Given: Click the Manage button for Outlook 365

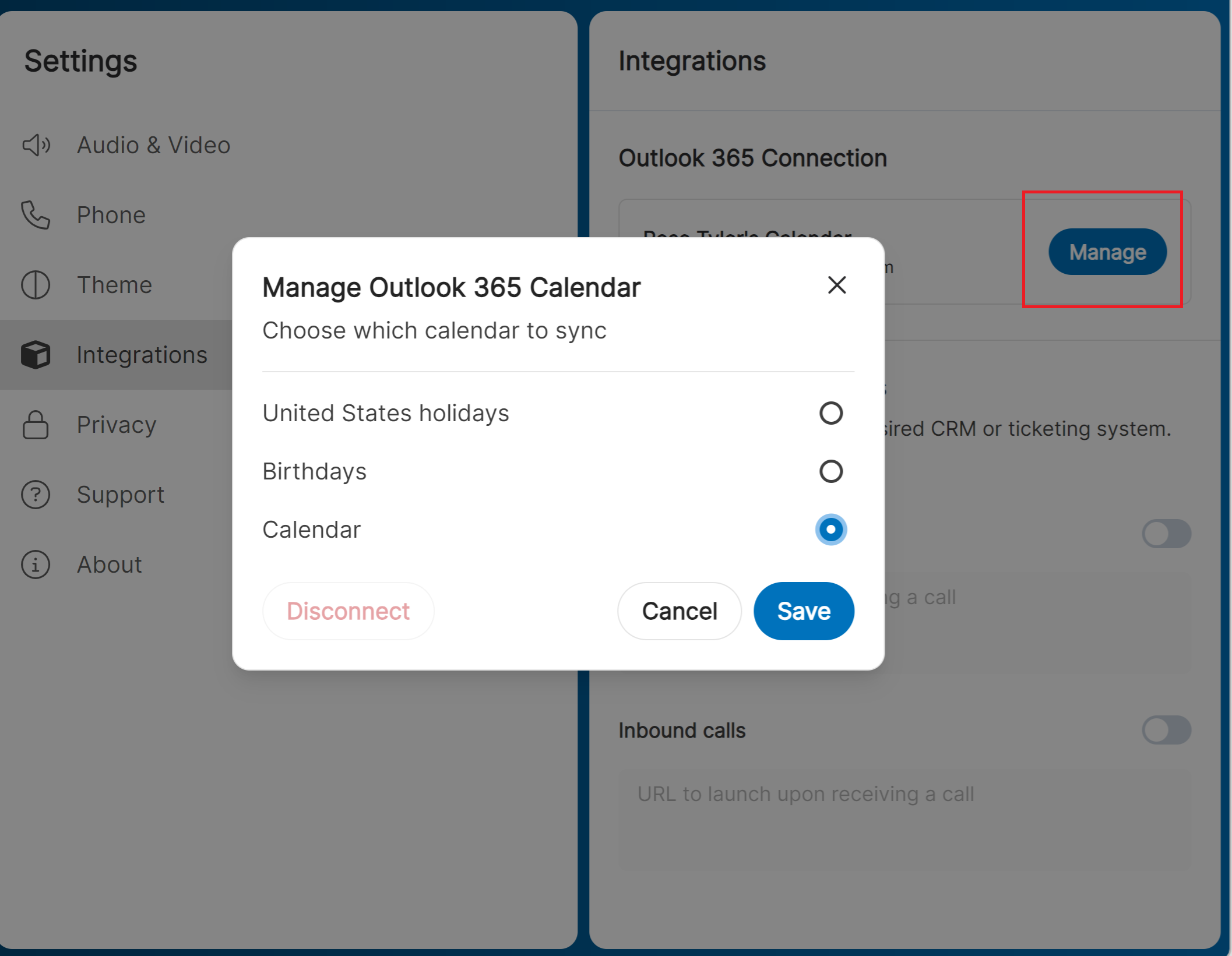Looking at the screenshot, I should point(1108,252).
